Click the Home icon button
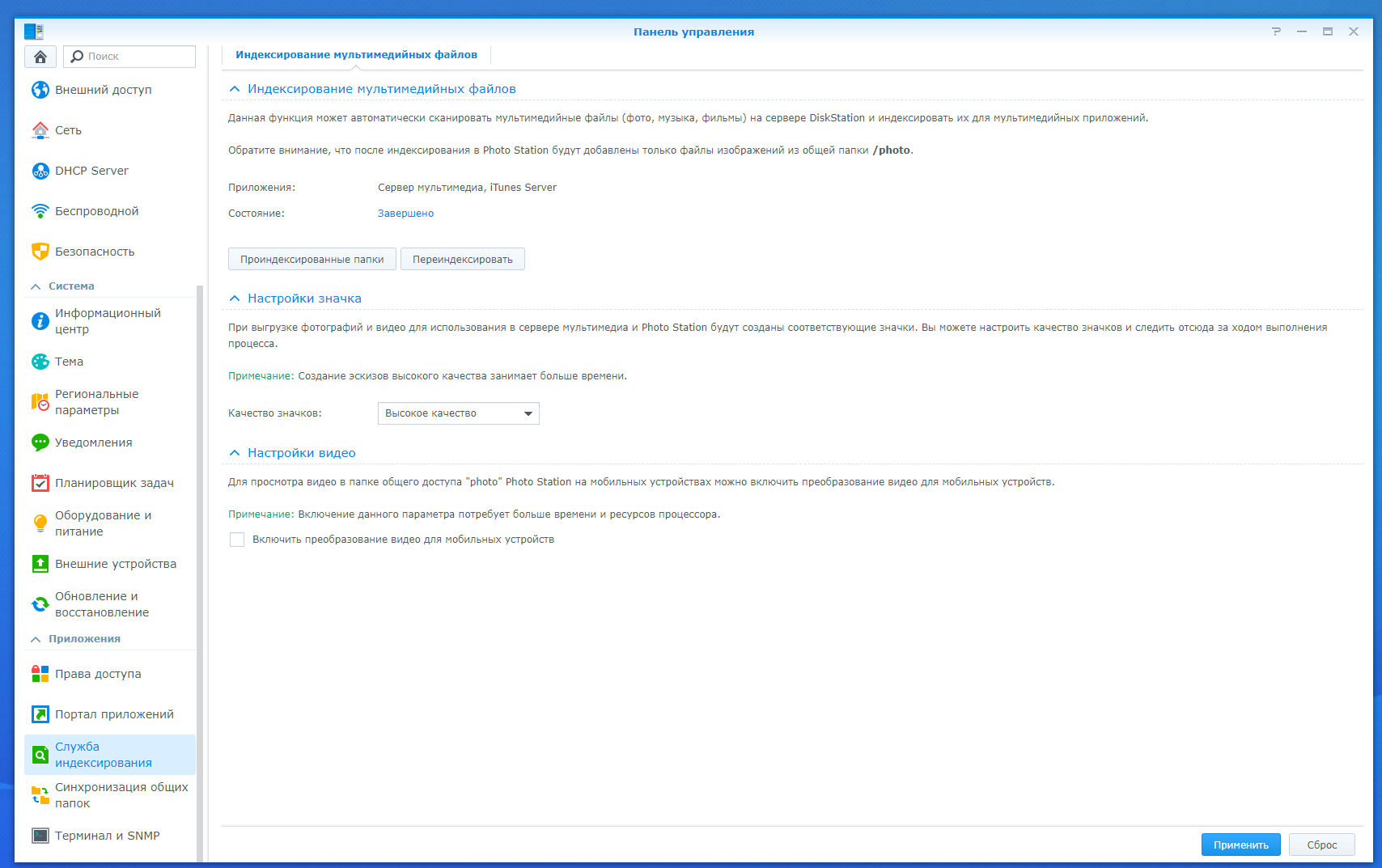 pos(40,57)
